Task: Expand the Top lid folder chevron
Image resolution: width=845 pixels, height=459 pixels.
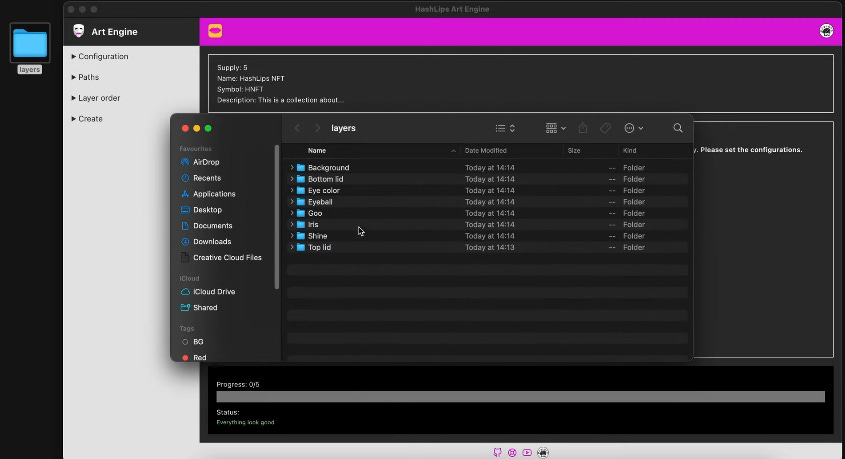Action: 292,247
